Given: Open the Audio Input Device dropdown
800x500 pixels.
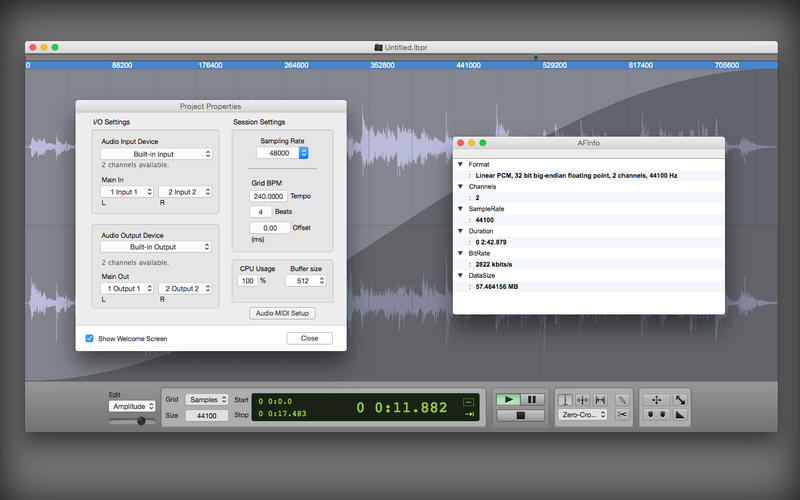Looking at the screenshot, I should point(157,154).
